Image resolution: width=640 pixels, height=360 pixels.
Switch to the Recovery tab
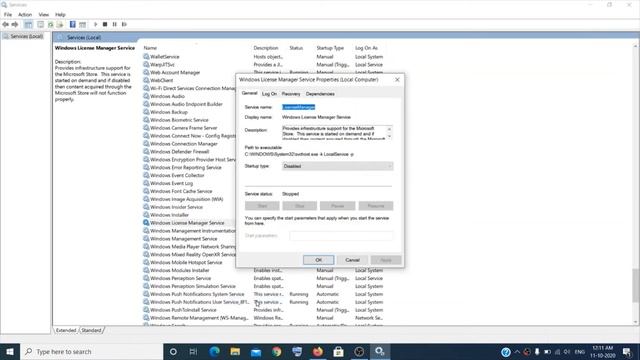point(291,94)
